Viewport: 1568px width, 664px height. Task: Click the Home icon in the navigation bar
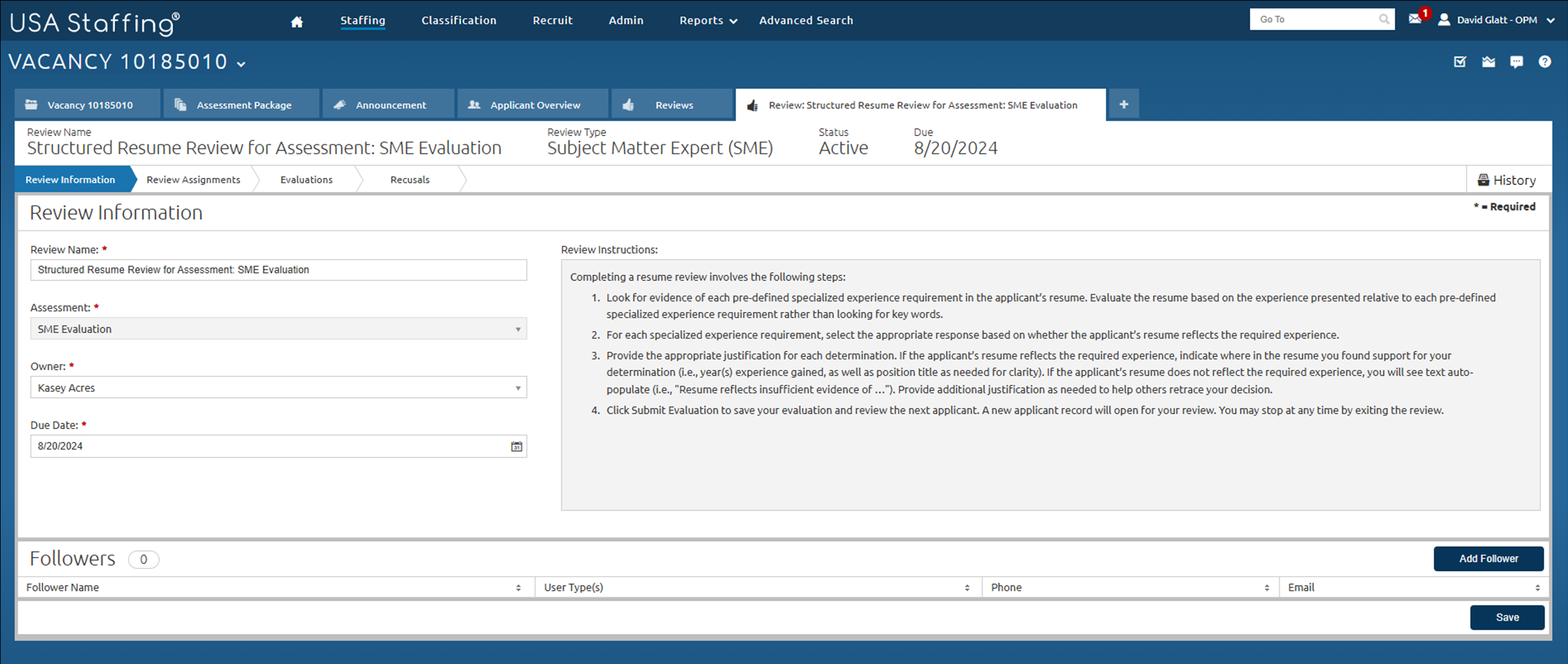pos(295,20)
